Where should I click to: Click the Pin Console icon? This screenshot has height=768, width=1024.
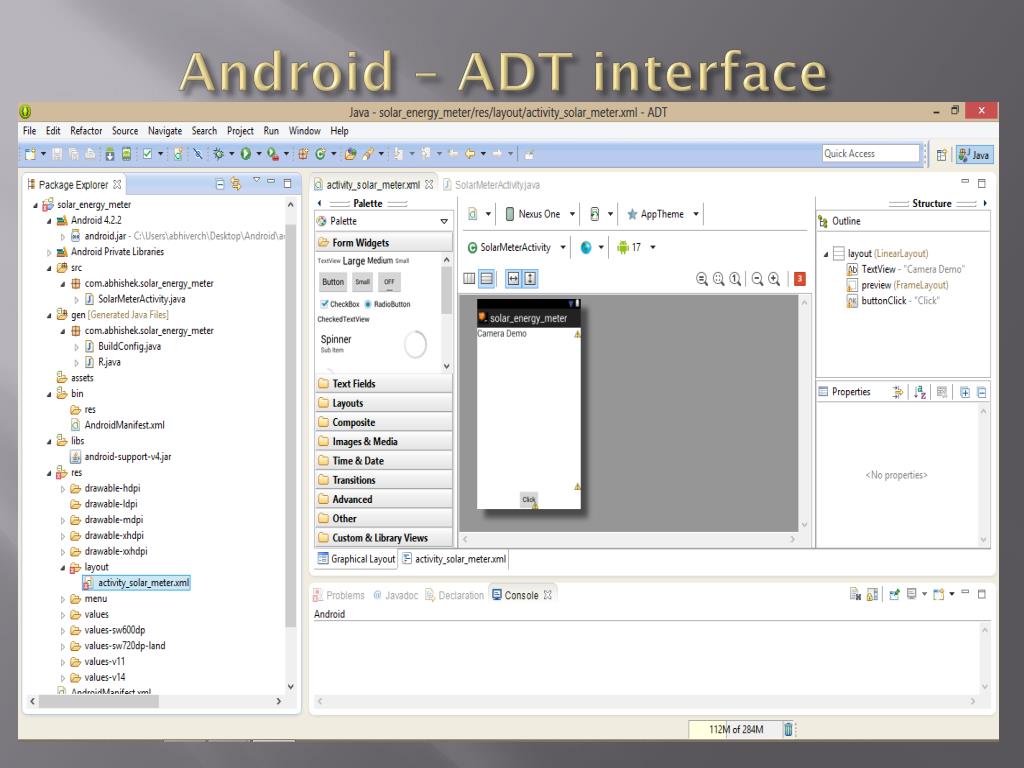tap(895, 594)
